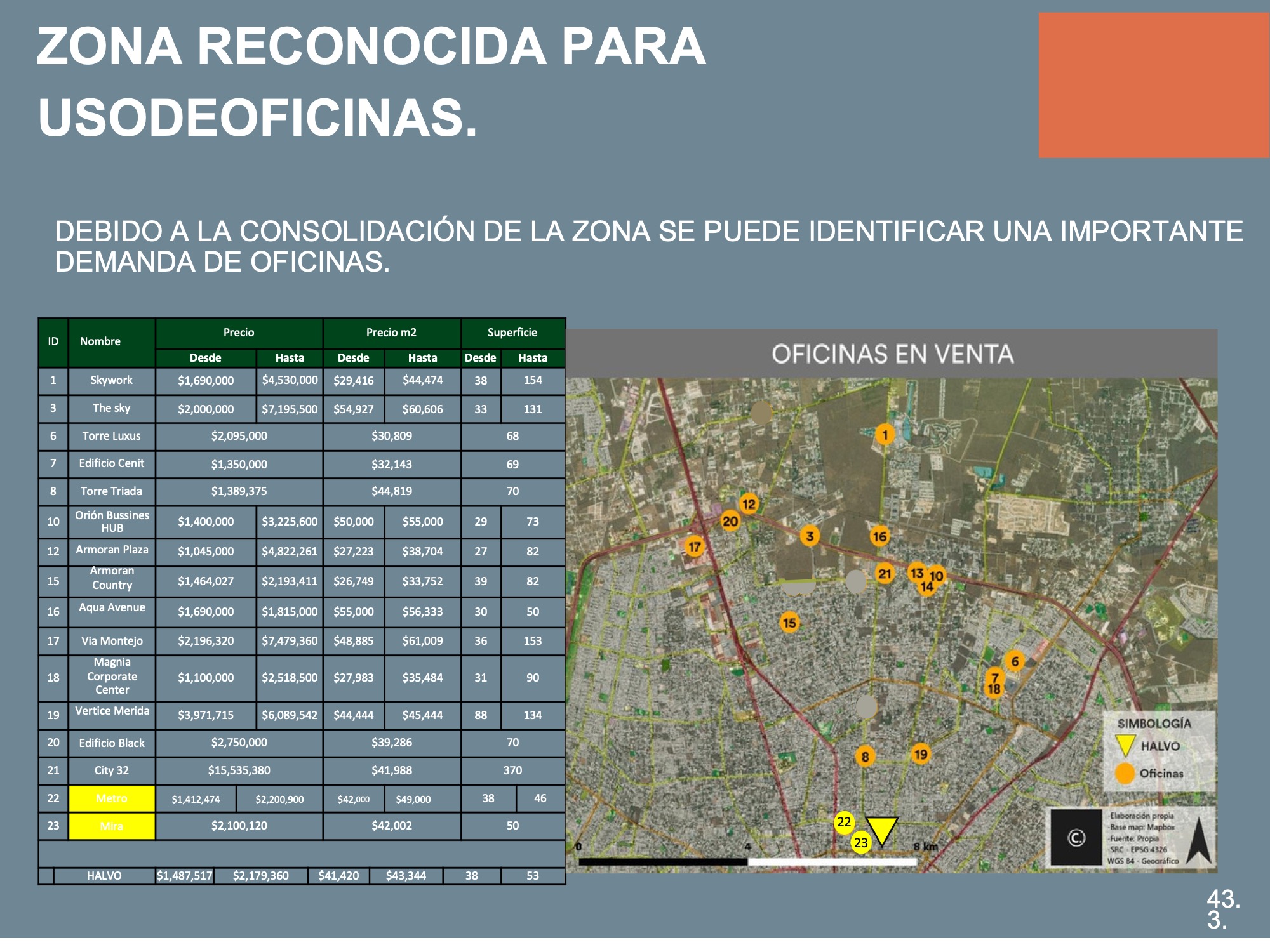
Task: Select the 'Skywork' name cell
Action: pyautogui.click(x=112, y=381)
